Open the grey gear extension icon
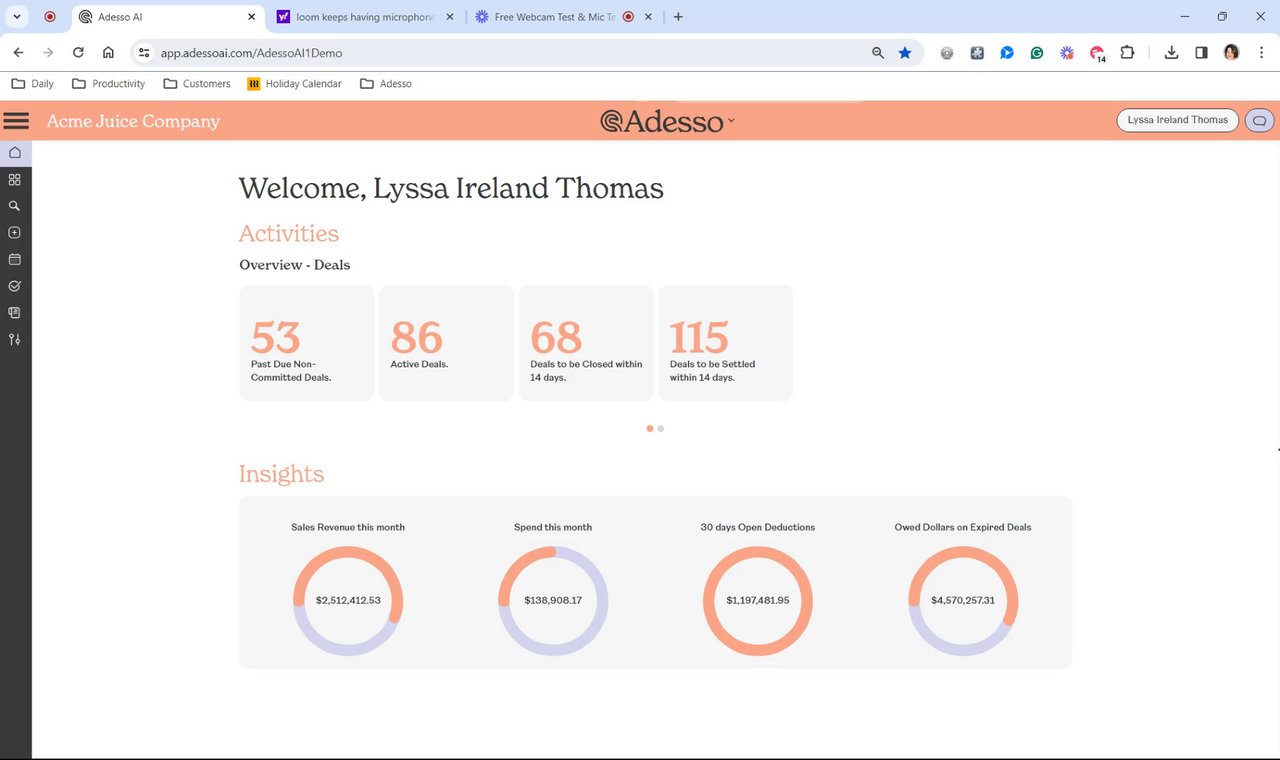Image resolution: width=1280 pixels, height=760 pixels. tap(947, 52)
